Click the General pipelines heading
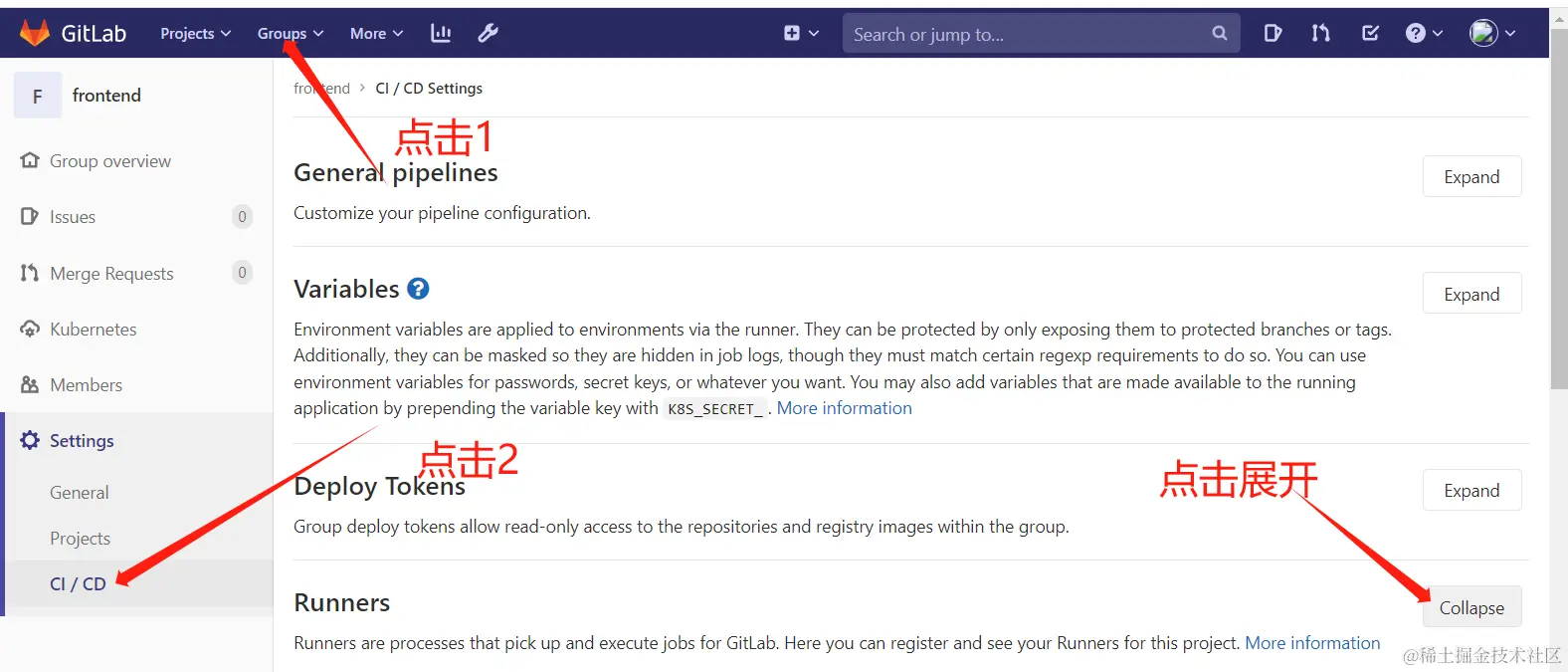Image resolution: width=1568 pixels, height=672 pixels. point(395,173)
